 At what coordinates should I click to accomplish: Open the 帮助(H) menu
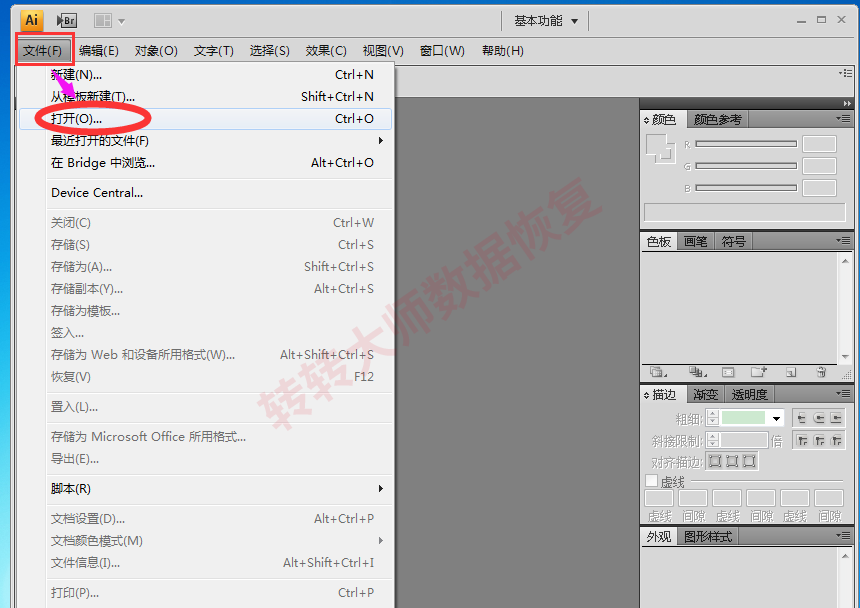coord(502,51)
